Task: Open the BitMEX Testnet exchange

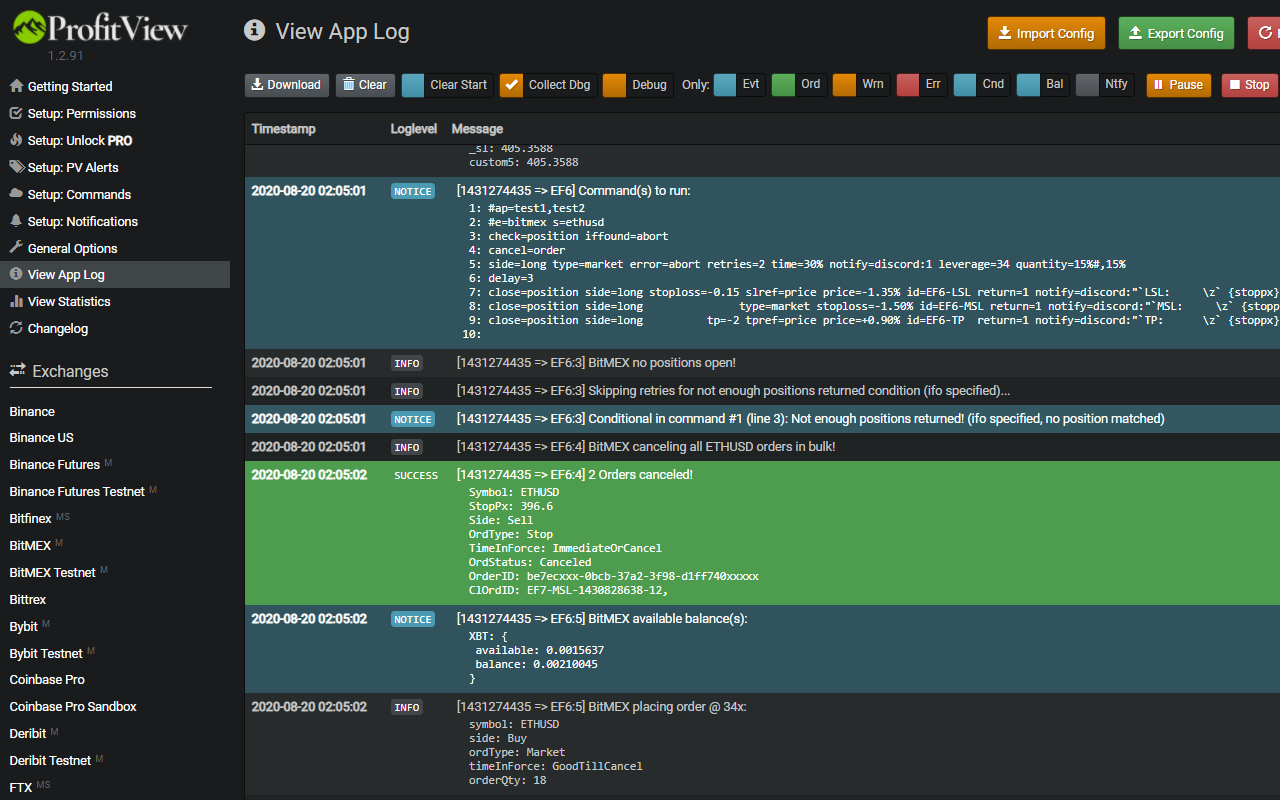Action: [x=53, y=572]
